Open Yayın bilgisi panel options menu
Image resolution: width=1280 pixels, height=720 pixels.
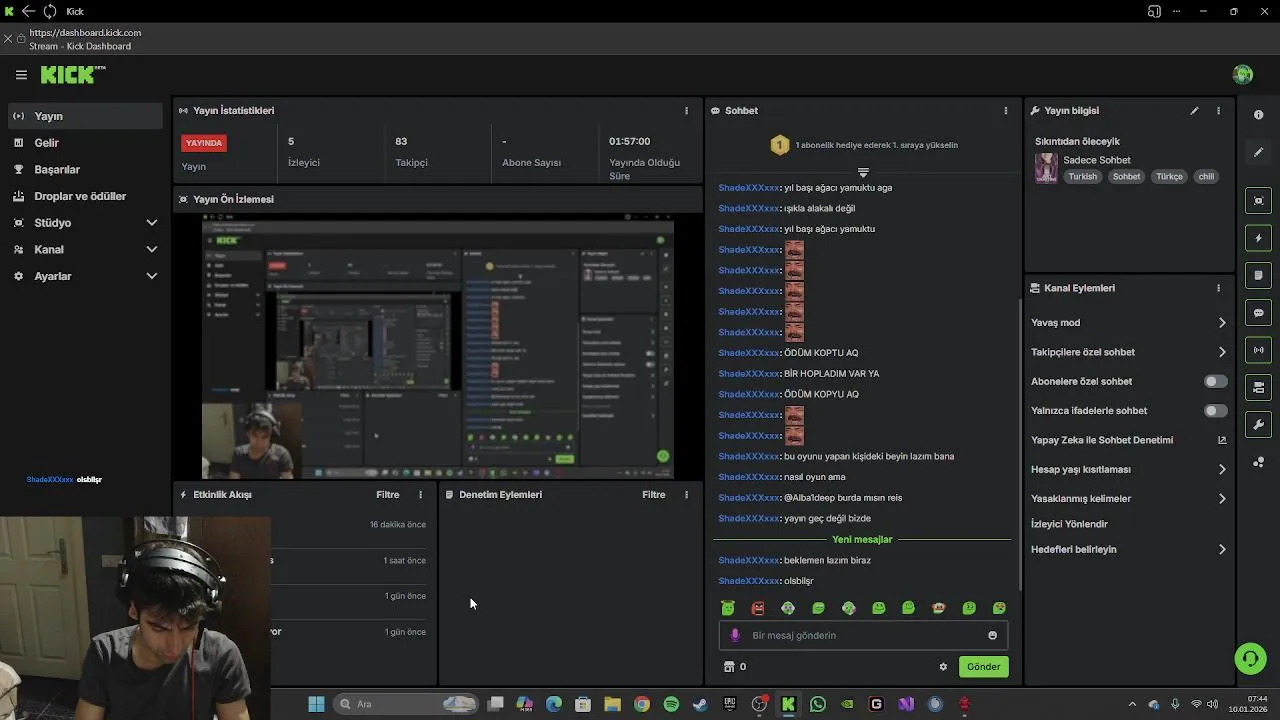click(x=1218, y=111)
